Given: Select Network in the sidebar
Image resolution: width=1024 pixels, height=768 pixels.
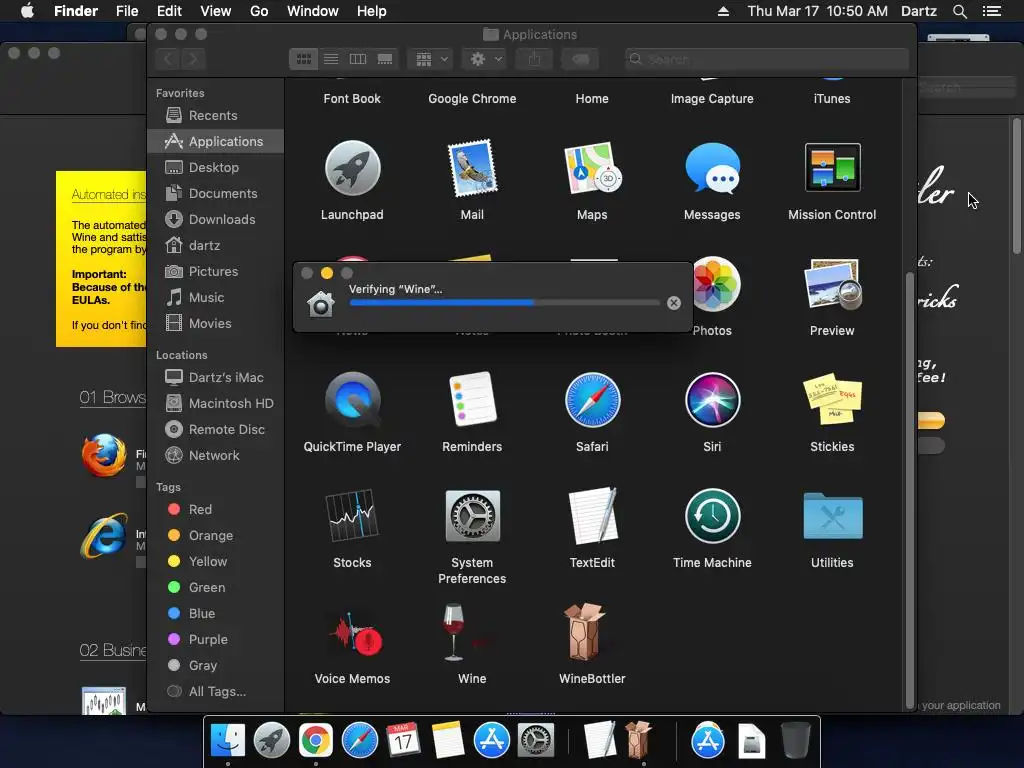Looking at the screenshot, I should 216,456.
